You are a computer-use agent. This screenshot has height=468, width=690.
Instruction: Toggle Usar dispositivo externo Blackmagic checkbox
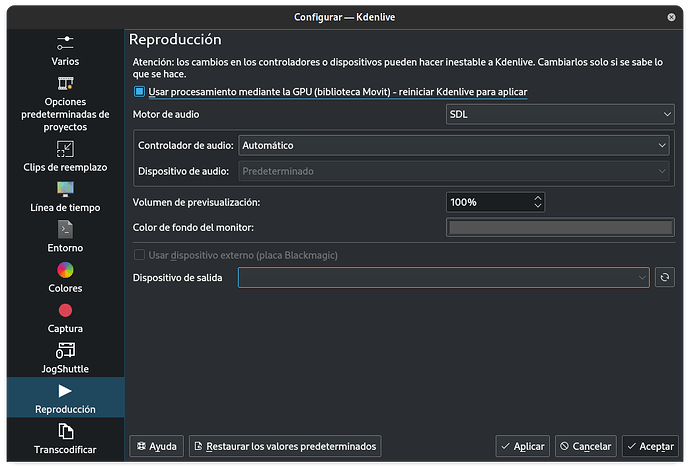[x=139, y=255]
